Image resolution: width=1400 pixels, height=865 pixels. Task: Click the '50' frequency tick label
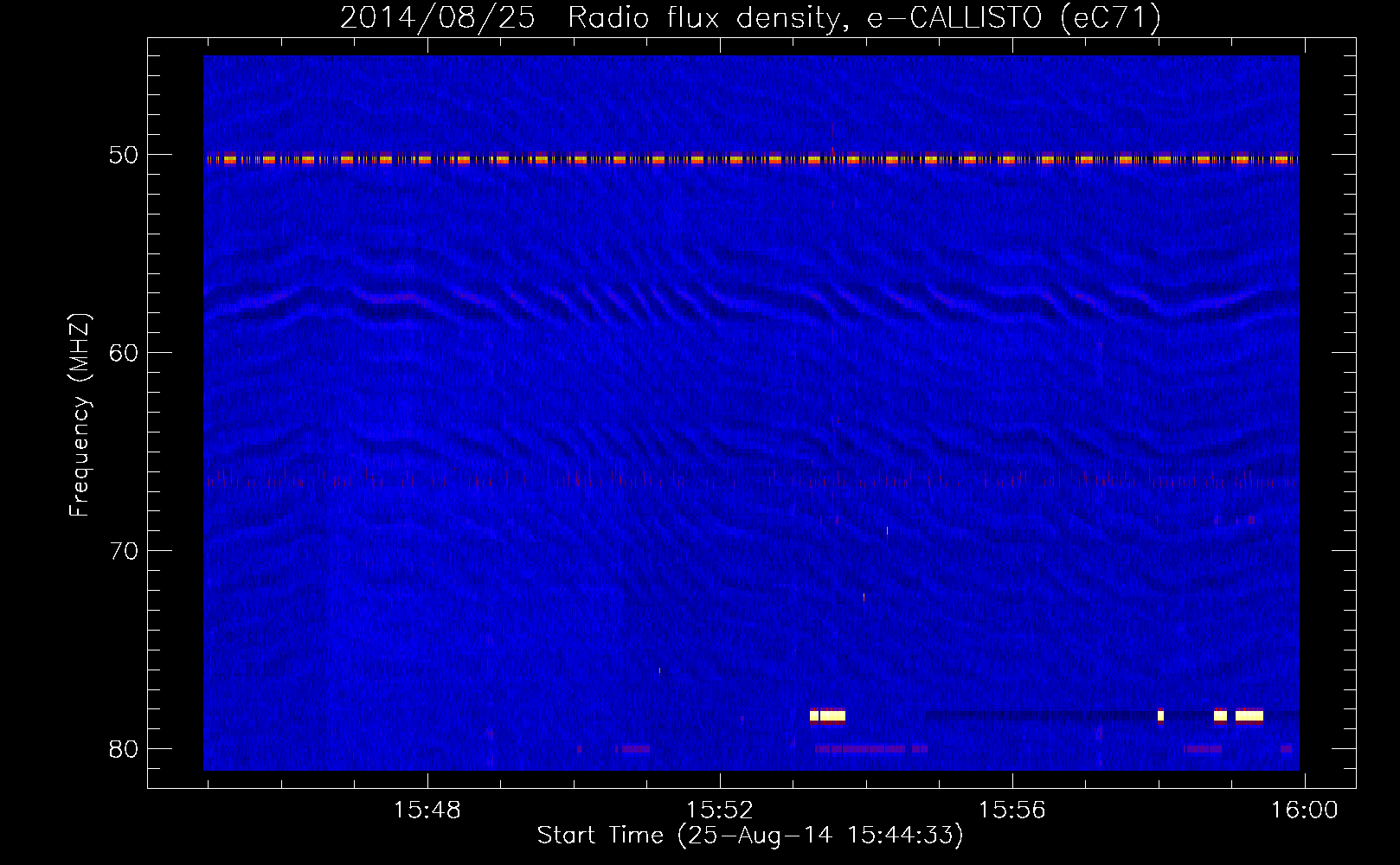[x=124, y=155]
